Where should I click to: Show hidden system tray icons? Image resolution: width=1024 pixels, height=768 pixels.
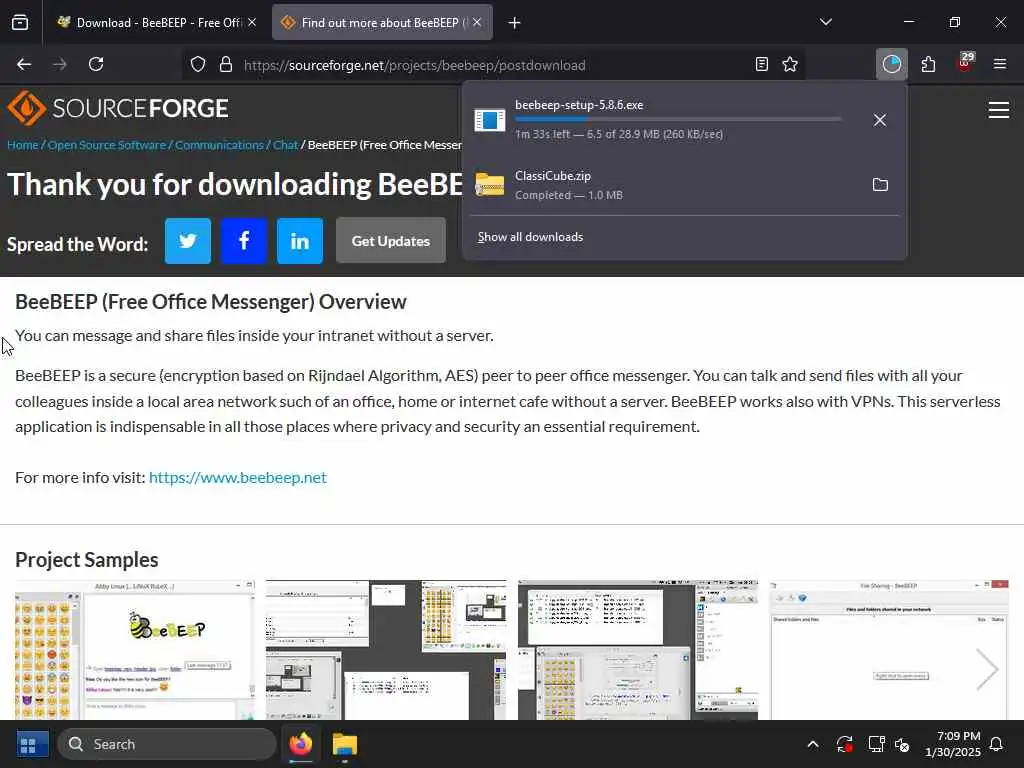pos(813,744)
